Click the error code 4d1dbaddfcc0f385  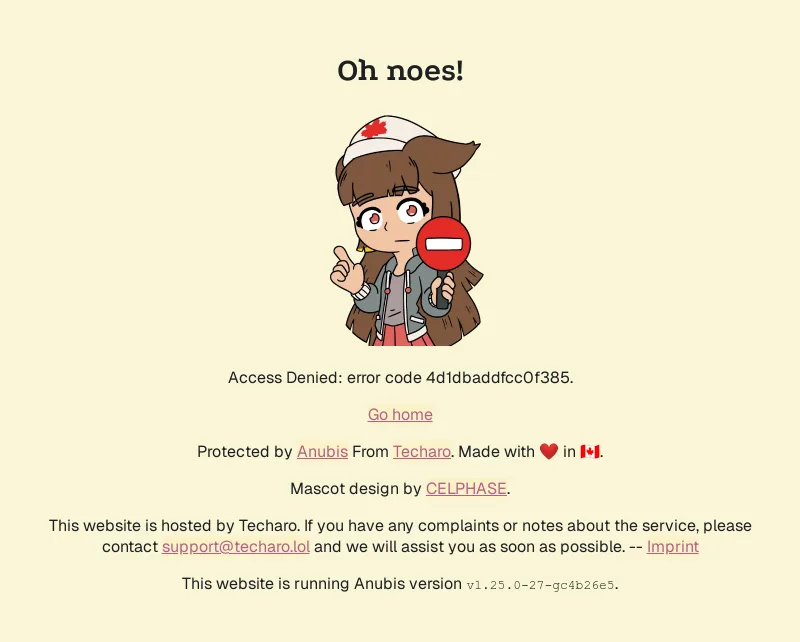click(497, 378)
